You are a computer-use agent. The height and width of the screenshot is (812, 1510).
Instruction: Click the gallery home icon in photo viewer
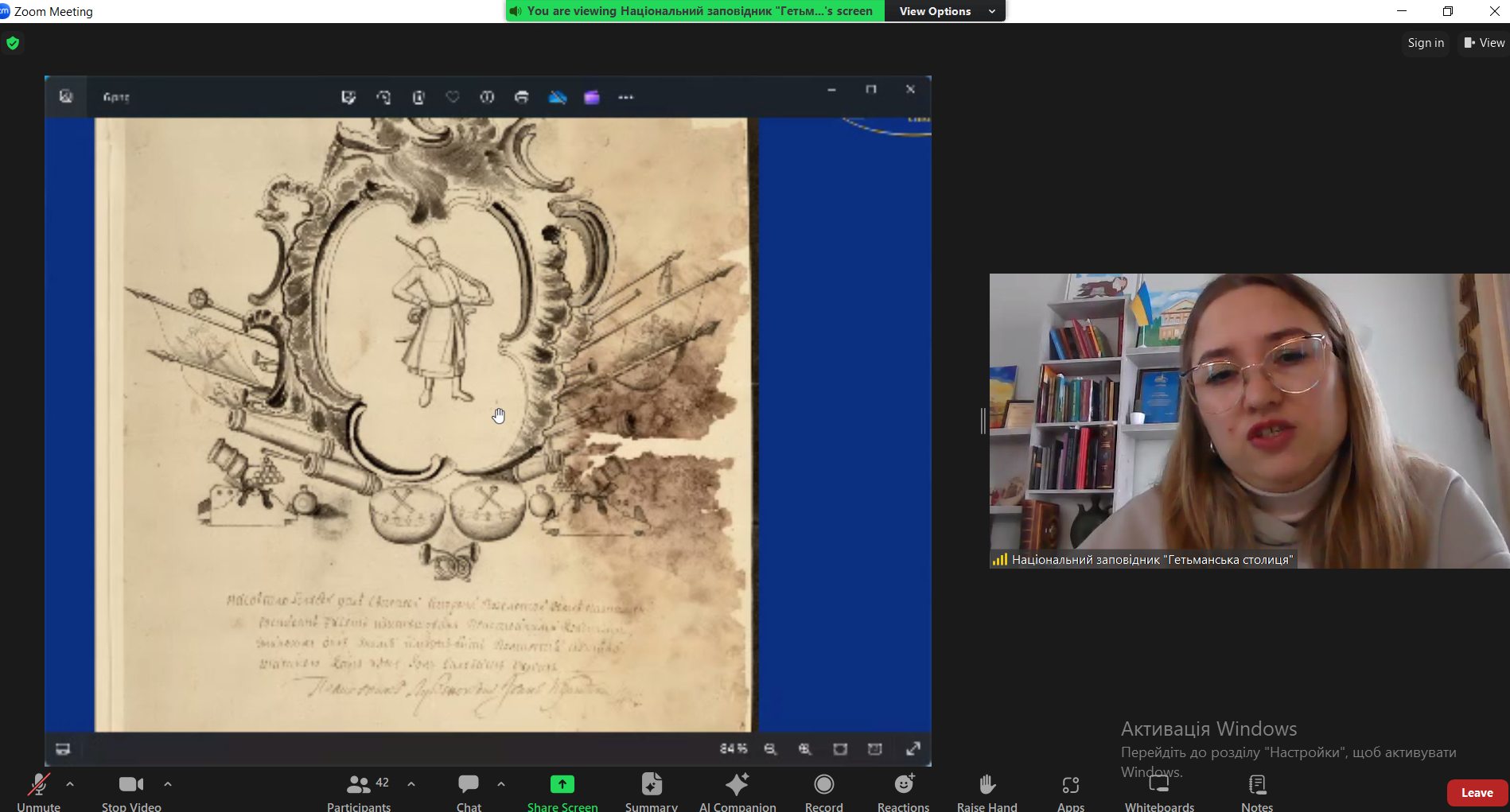tap(66, 96)
